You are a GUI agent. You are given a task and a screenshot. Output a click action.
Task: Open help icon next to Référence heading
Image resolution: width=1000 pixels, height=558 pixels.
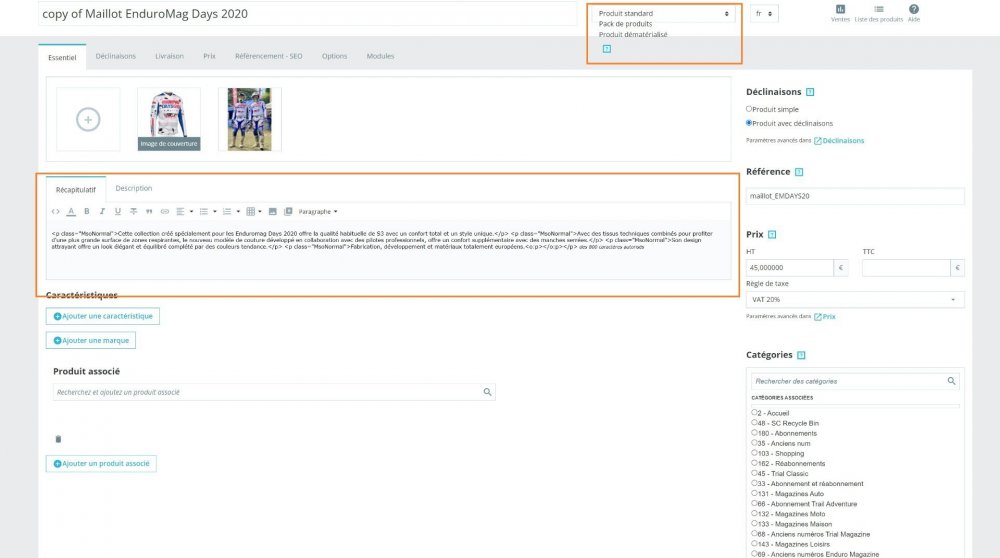799,172
